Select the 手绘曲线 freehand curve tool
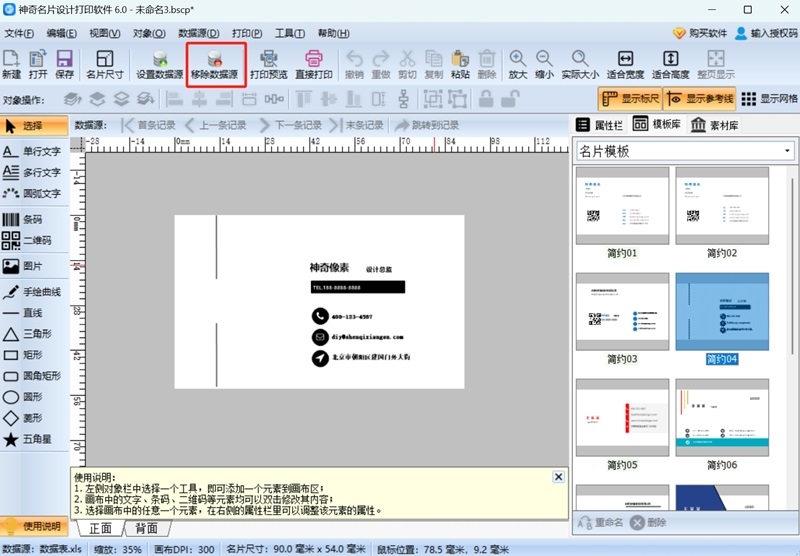This screenshot has width=800, height=556. [x=34, y=292]
